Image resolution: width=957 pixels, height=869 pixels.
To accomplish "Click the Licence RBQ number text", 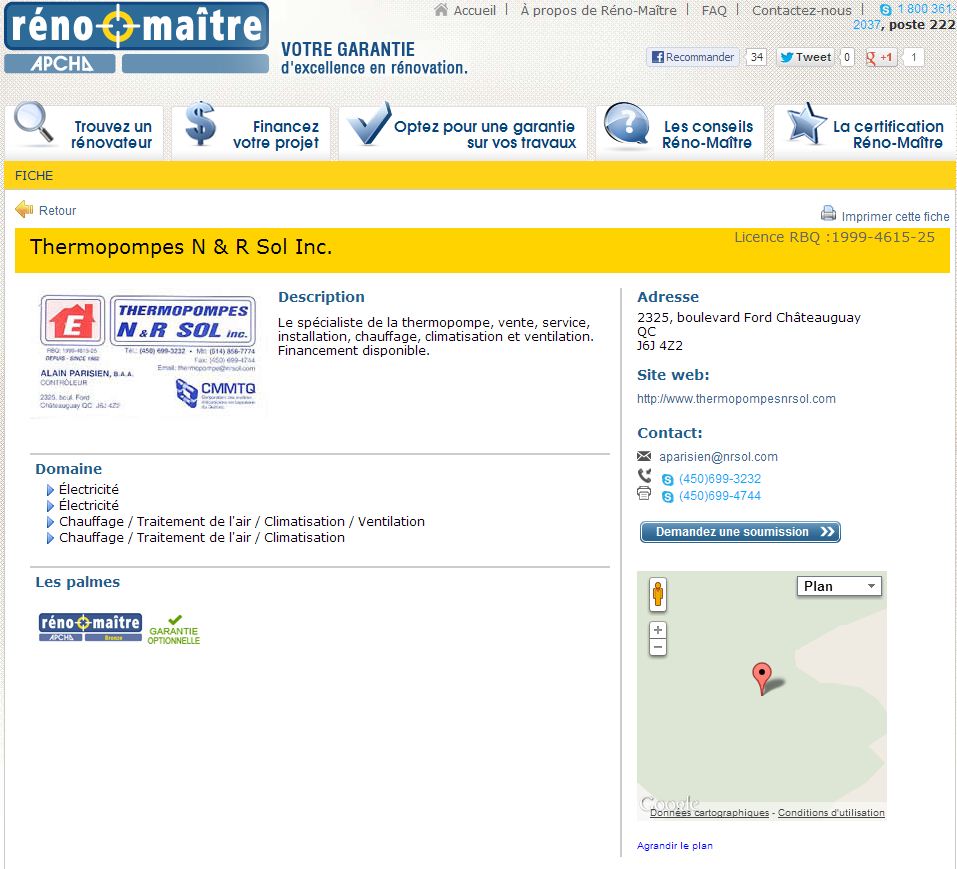I will pos(834,237).
